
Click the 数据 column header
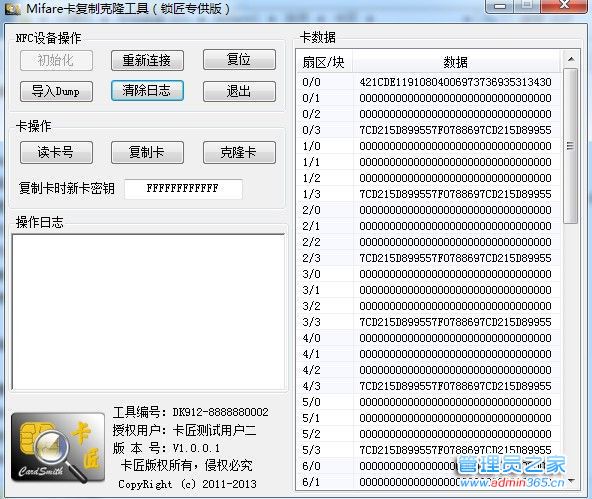[x=456, y=62]
